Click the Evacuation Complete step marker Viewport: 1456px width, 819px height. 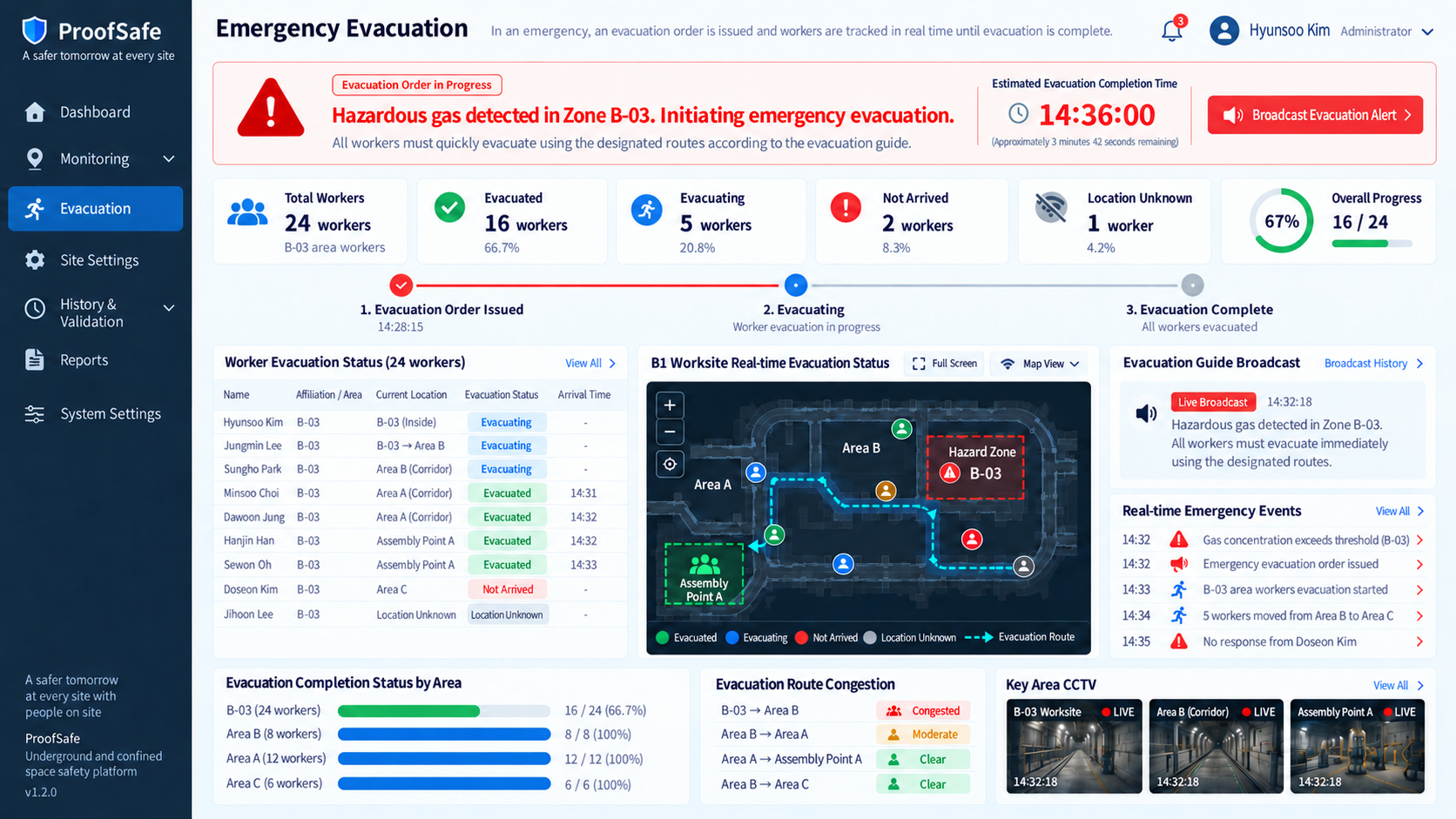coord(1192,285)
